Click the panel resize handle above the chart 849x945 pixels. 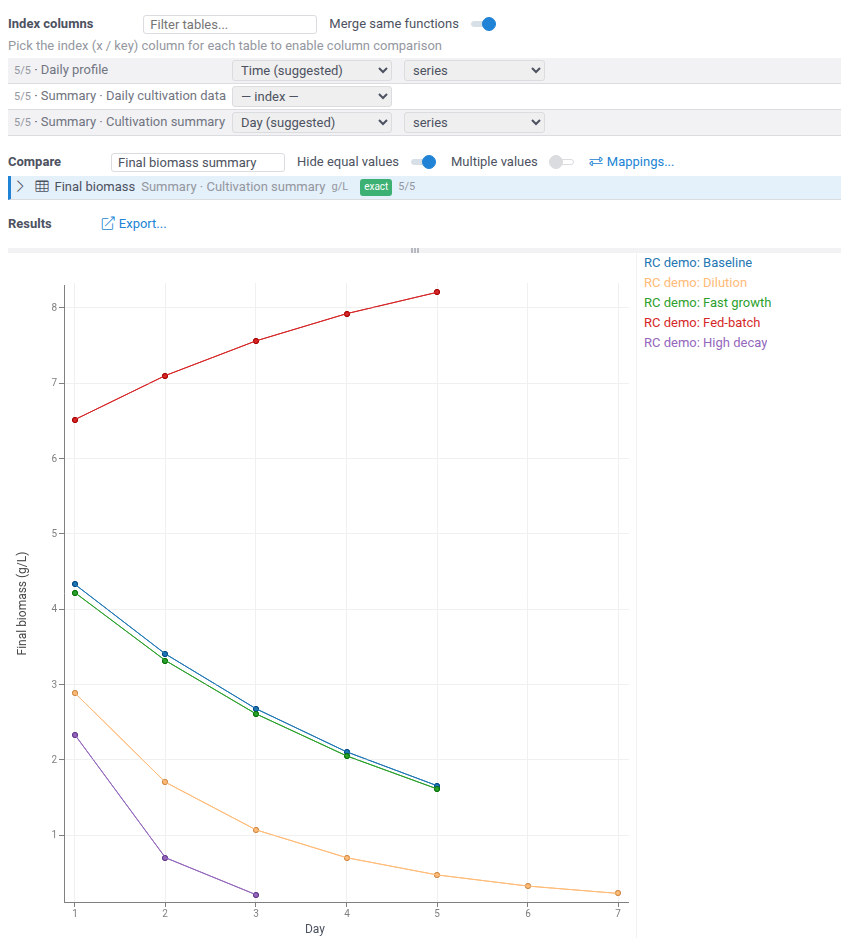(415, 250)
